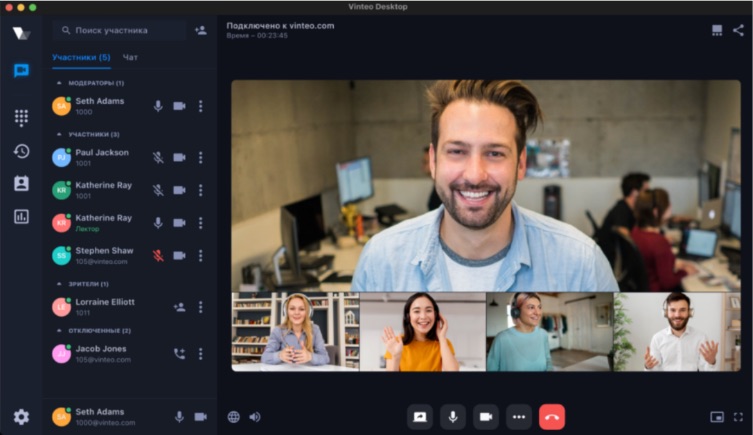Open the dial pad in sidebar
The image size is (753, 435).
(x=21, y=118)
